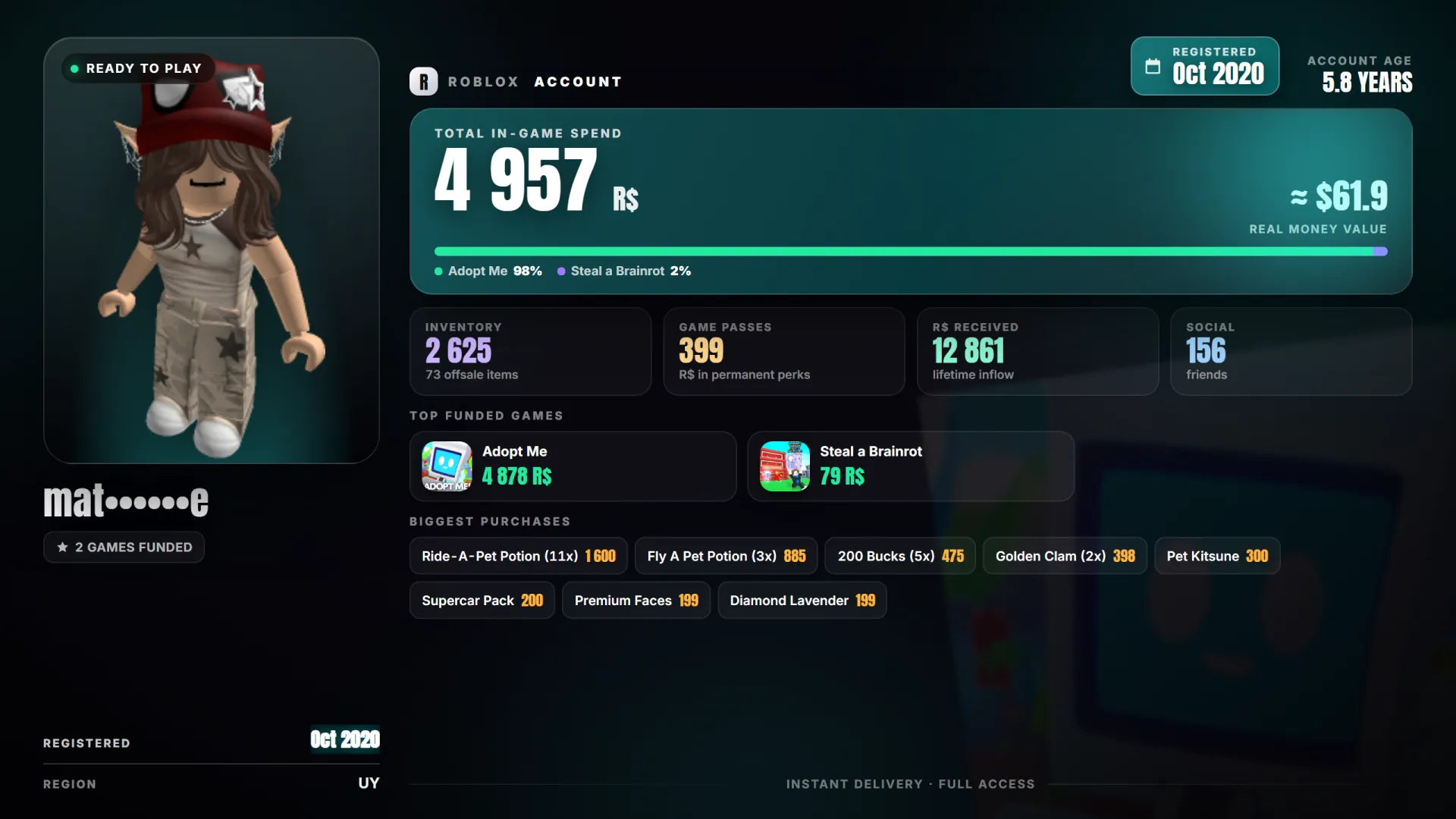The width and height of the screenshot is (1456, 819).
Task: Open the Adopt Me funded game card
Action: coord(573,466)
